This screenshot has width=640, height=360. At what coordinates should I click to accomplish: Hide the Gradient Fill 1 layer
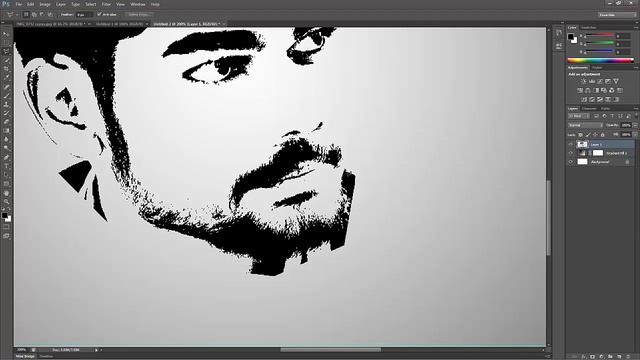[x=571, y=153]
